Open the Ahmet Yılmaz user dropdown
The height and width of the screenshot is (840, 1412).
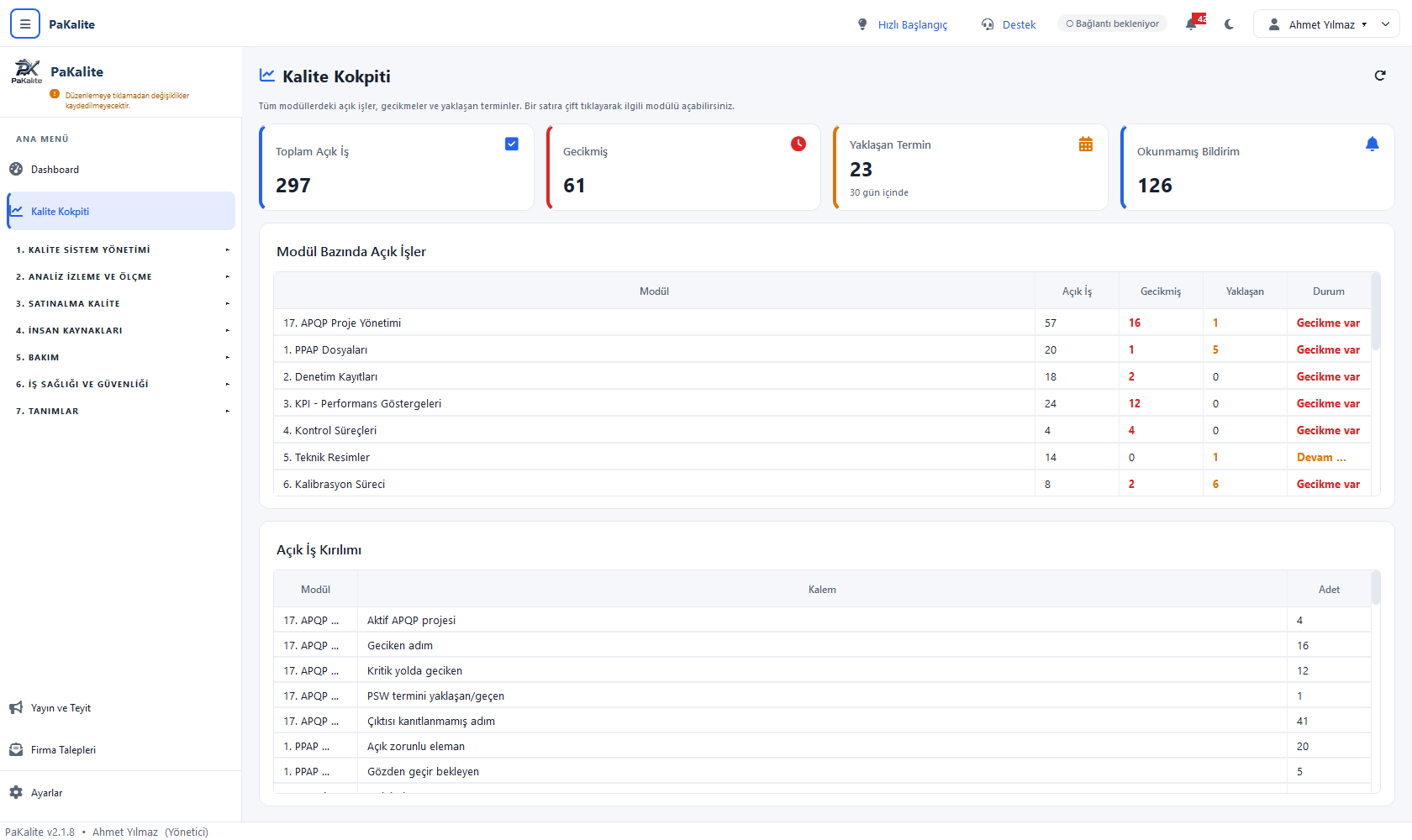coord(1326,24)
